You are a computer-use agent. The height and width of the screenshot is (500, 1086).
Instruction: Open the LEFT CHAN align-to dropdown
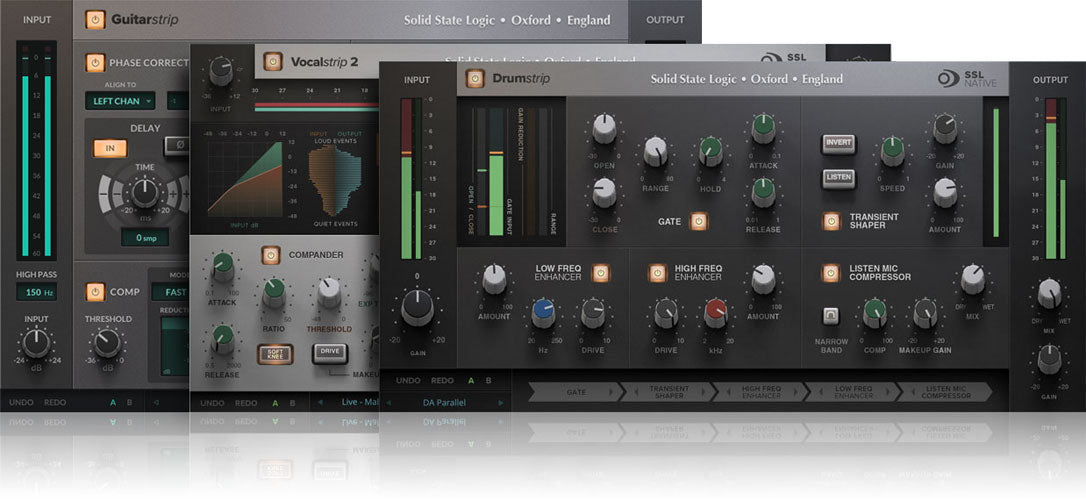[x=120, y=101]
